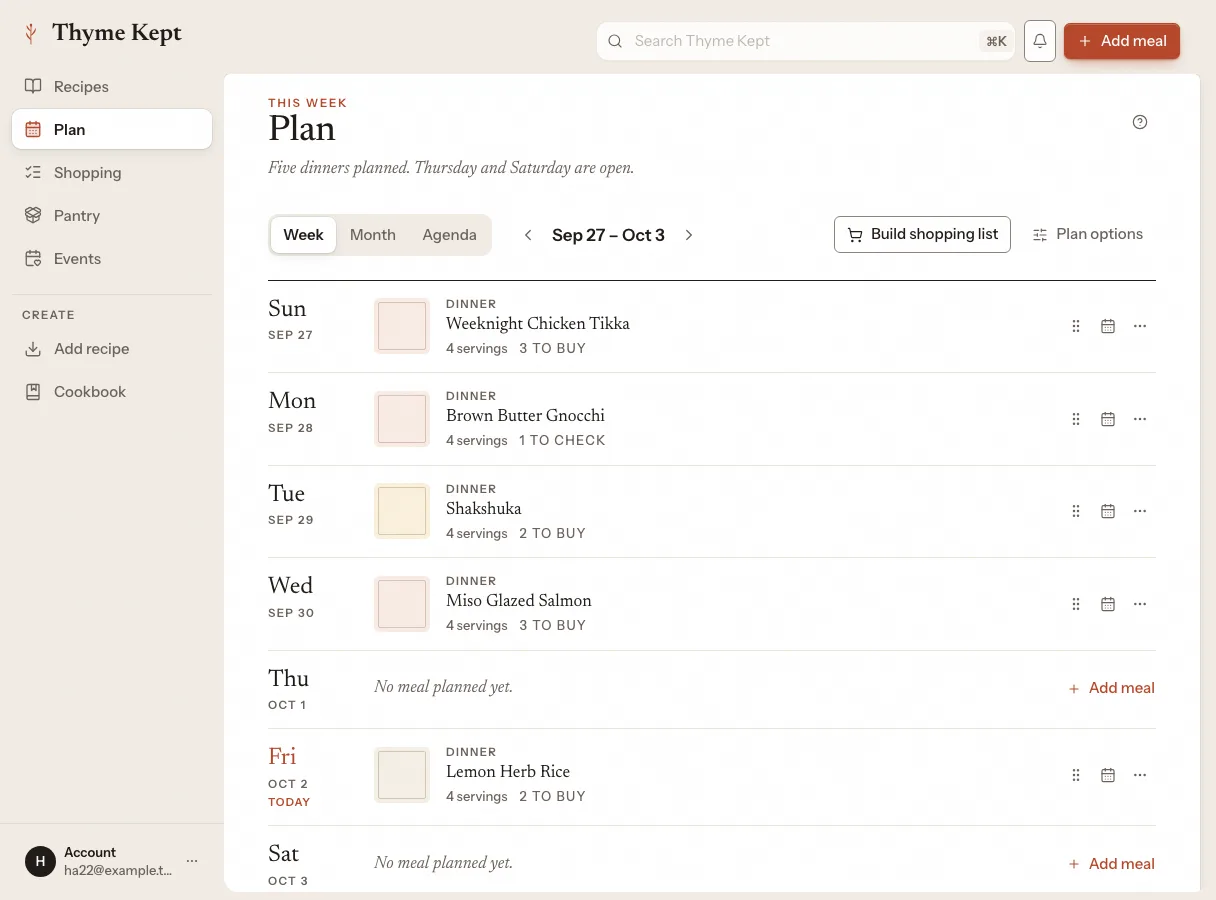The width and height of the screenshot is (1216, 900).
Task: Add meal for Thursday Oct 1
Action: [x=1111, y=688]
